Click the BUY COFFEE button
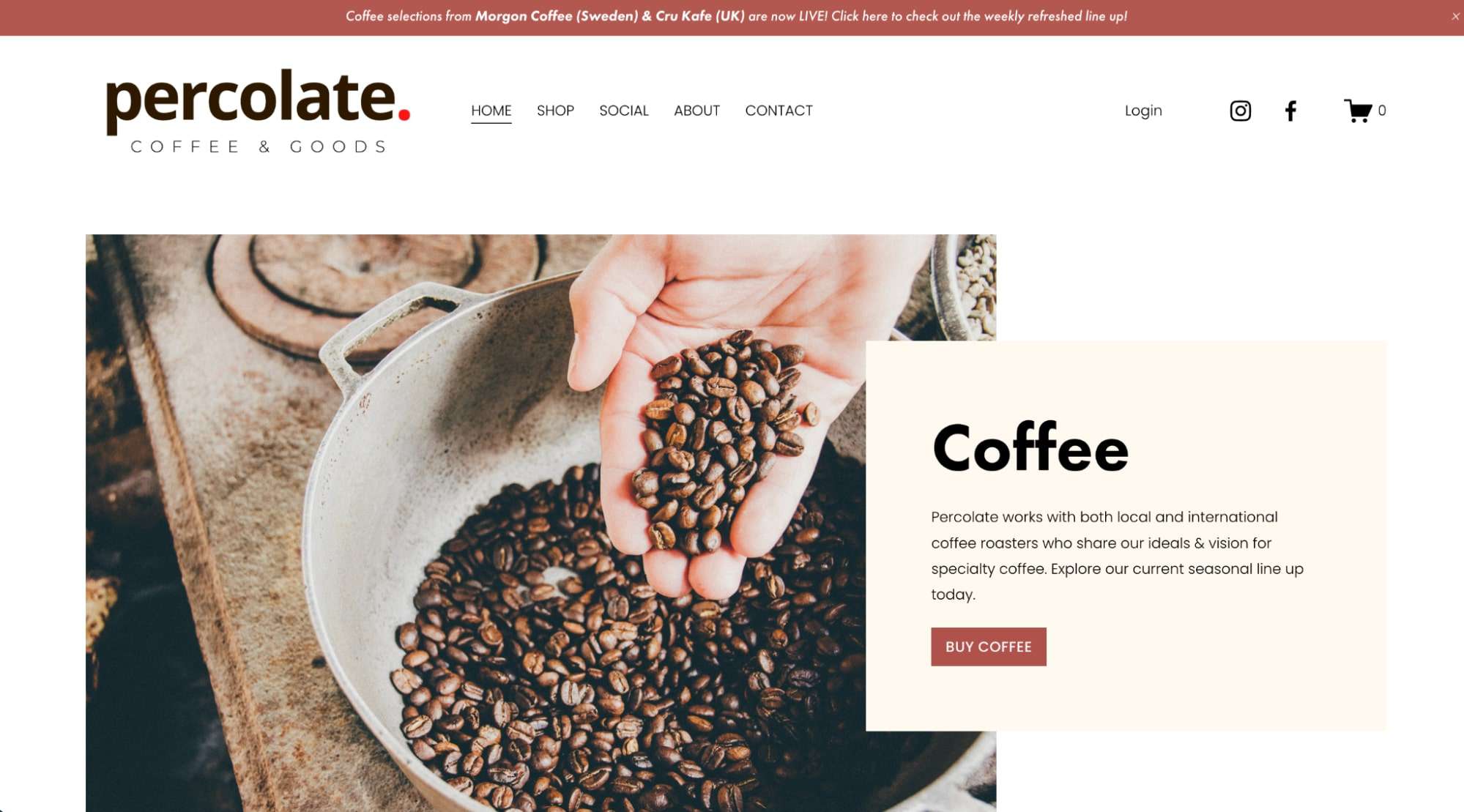 point(988,647)
